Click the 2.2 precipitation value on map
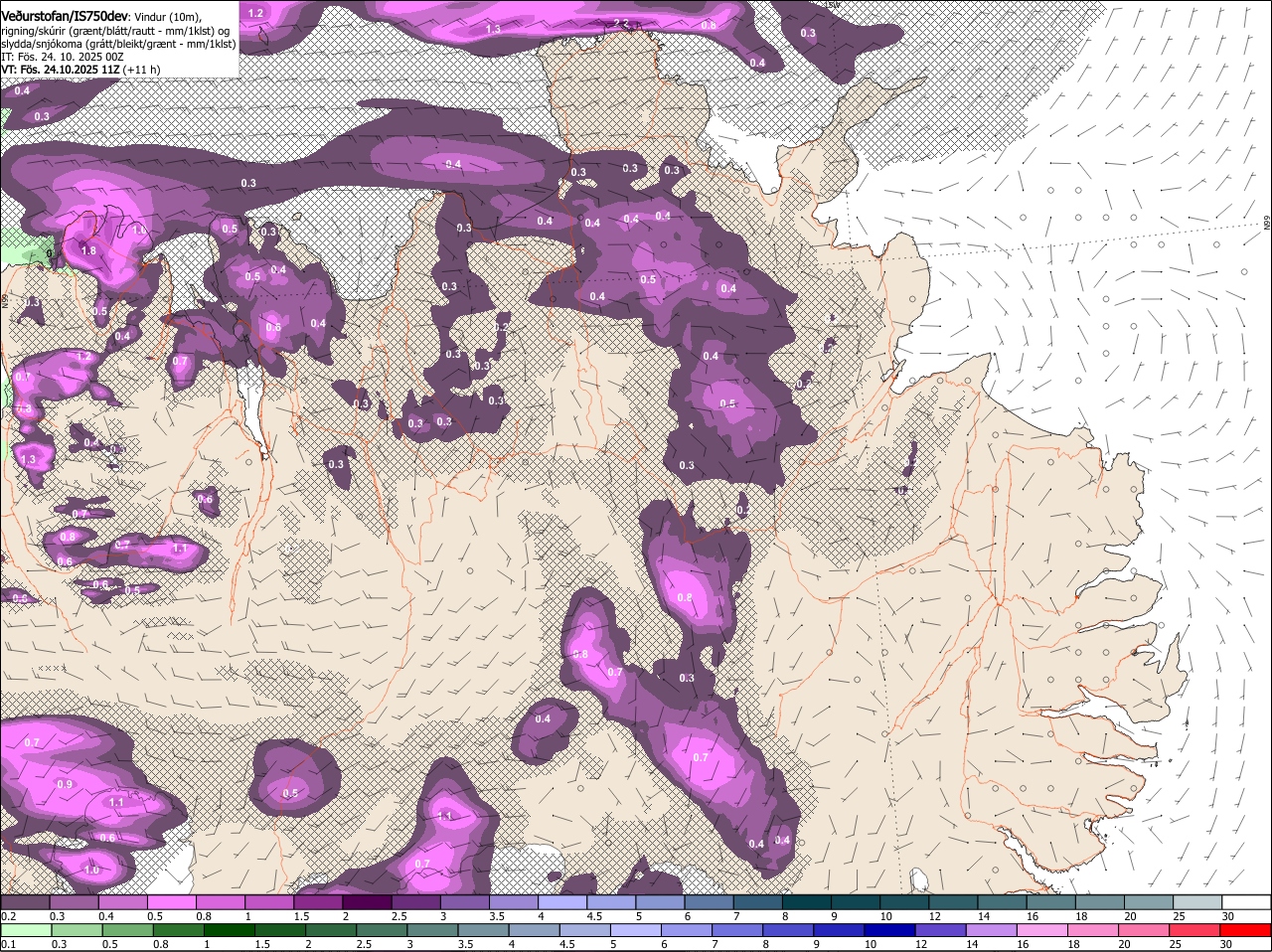 pos(622,22)
